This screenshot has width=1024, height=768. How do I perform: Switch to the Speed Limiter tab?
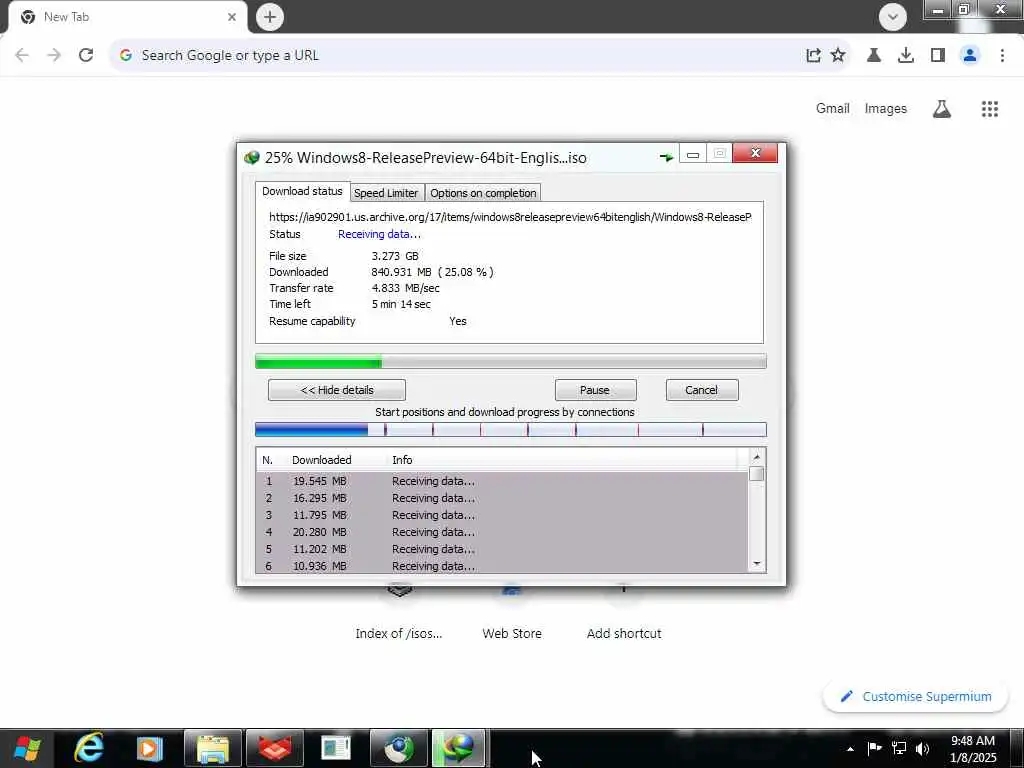click(386, 193)
